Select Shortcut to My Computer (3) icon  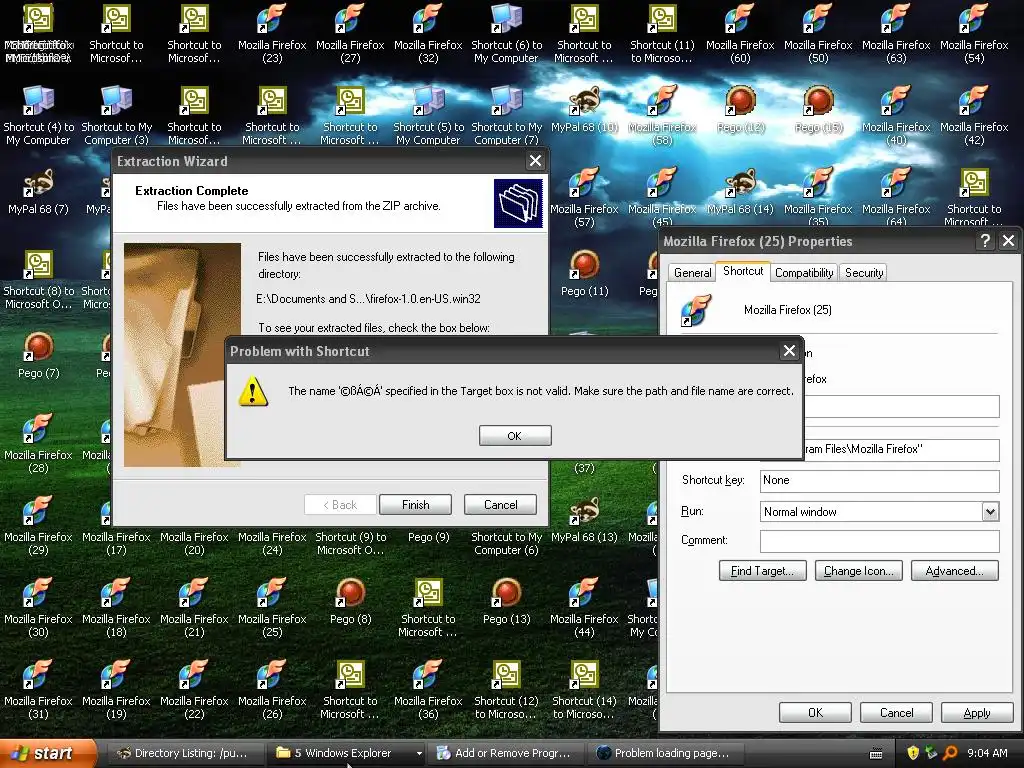pos(117,116)
